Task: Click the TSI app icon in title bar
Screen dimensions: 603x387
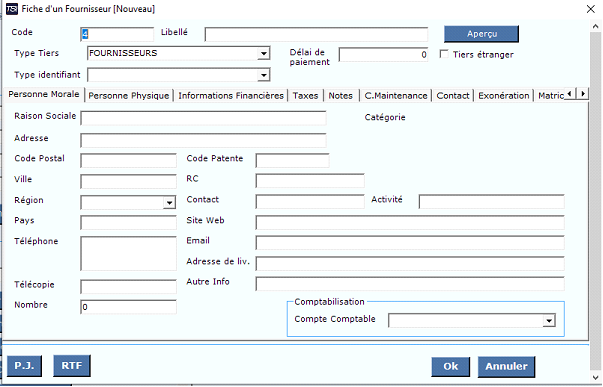Action: pyautogui.click(x=12, y=9)
